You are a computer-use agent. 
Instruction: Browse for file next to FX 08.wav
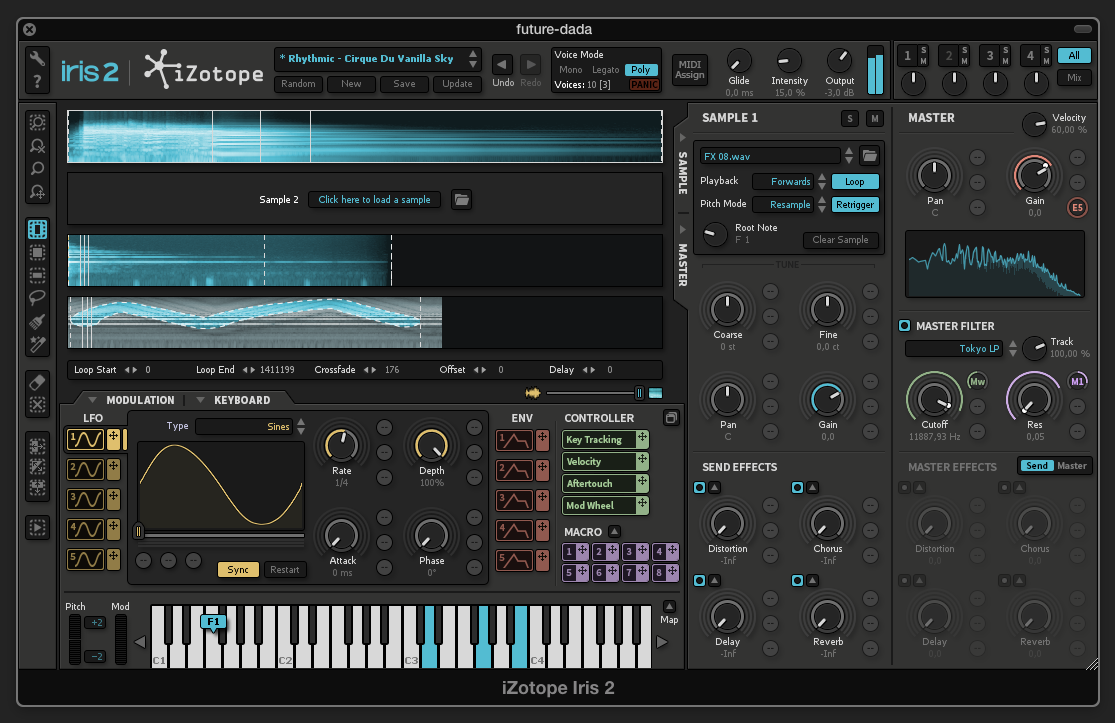click(x=869, y=156)
